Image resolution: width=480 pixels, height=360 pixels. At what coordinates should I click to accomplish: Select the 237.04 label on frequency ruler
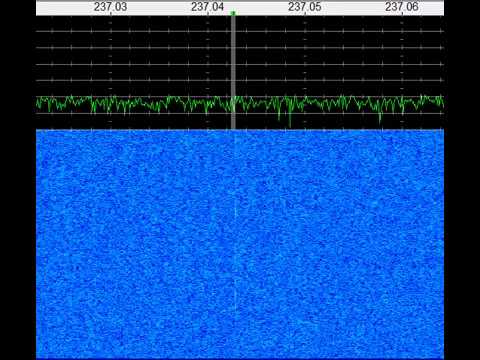[207, 7]
